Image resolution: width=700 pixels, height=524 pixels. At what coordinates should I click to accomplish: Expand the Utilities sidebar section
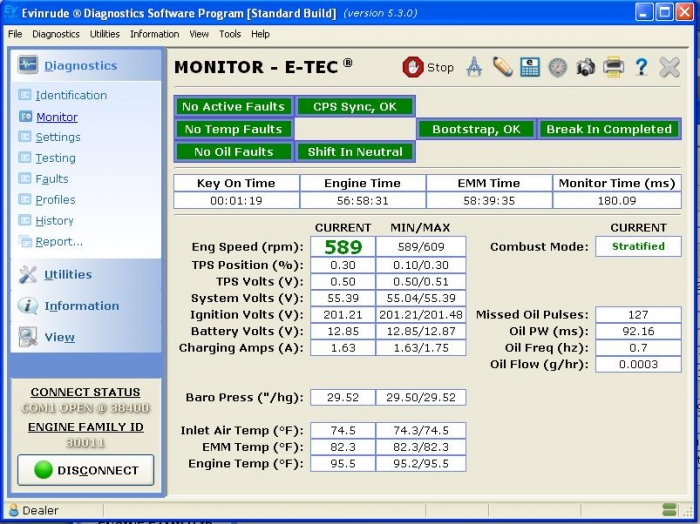tap(67, 275)
